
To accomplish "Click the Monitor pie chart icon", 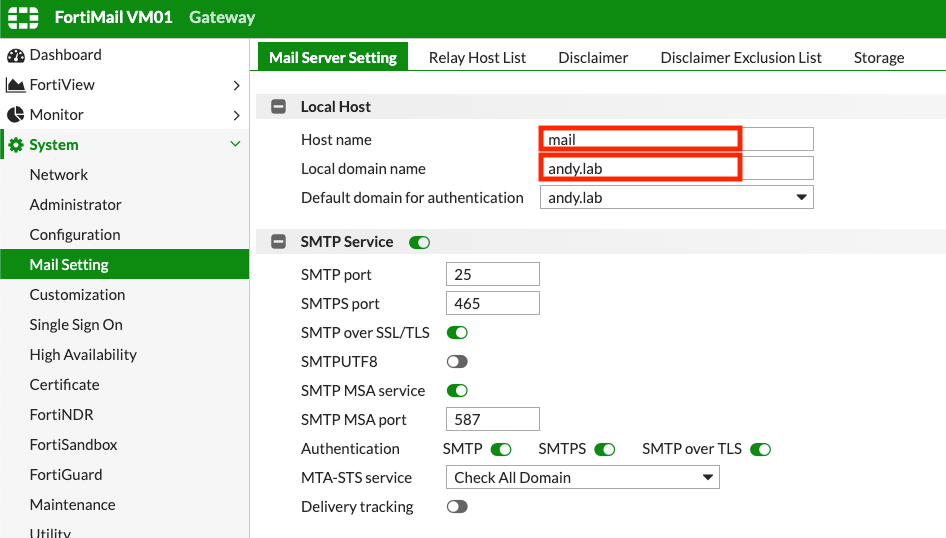I will pyautogui.click(x=15, y=115).
